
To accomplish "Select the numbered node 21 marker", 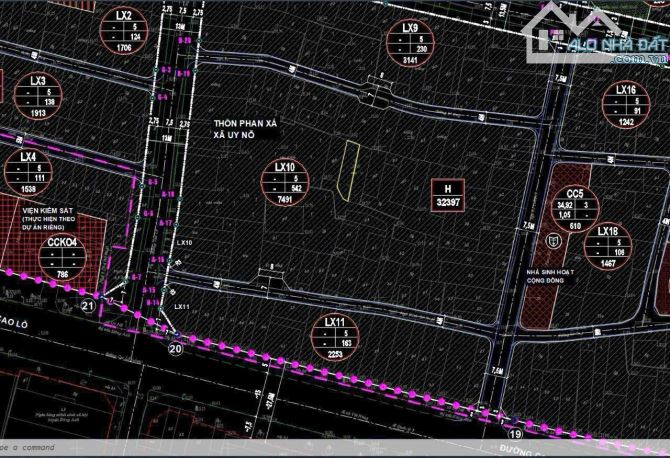I will point(89,305).
